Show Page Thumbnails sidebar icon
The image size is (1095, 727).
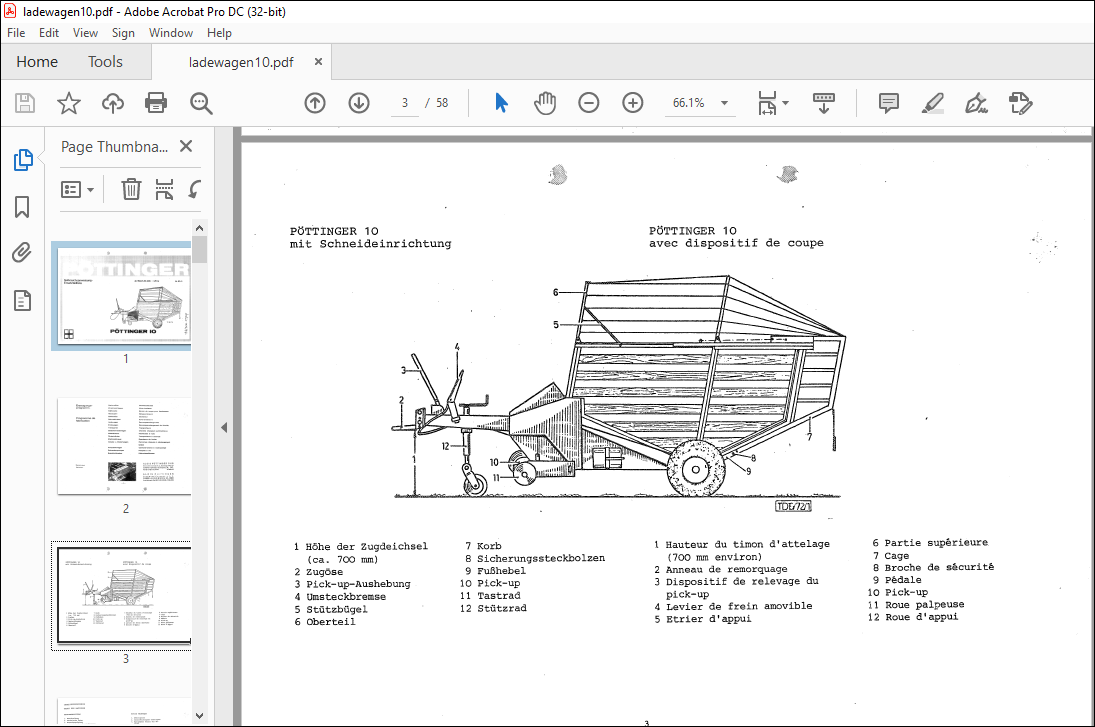coord(23,160)
